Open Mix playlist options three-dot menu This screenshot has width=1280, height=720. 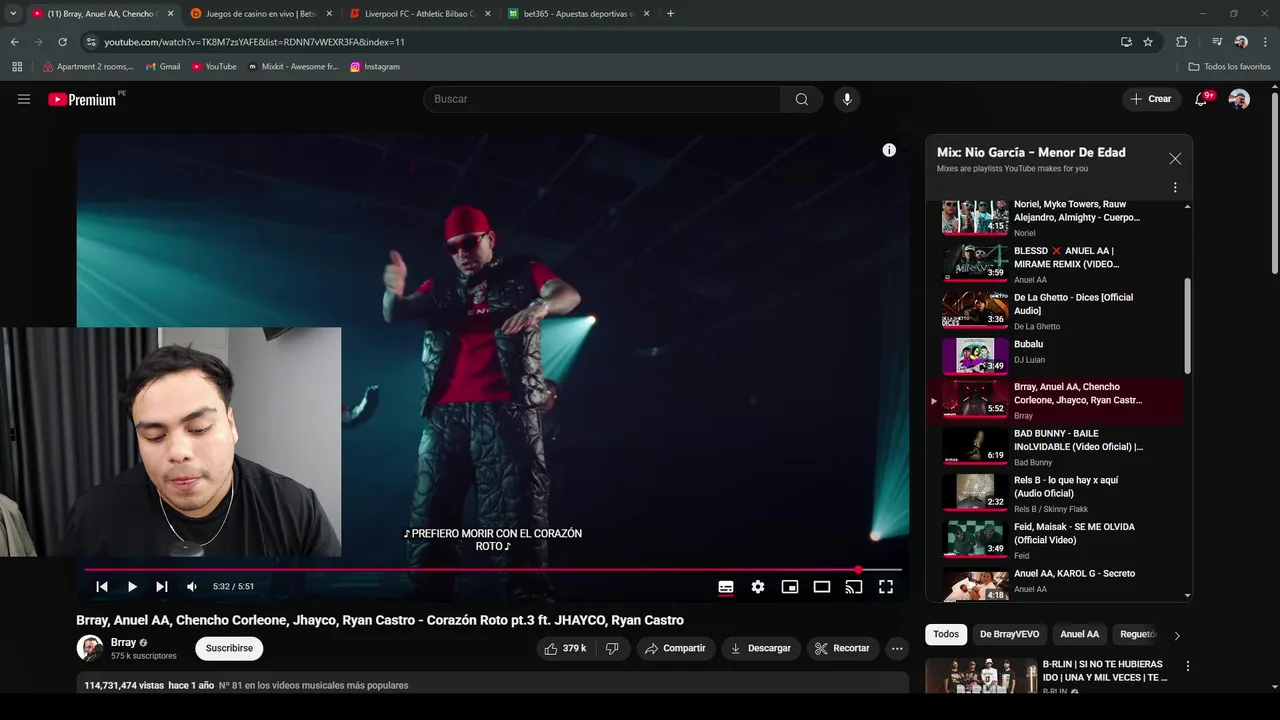pos(1175,187)
